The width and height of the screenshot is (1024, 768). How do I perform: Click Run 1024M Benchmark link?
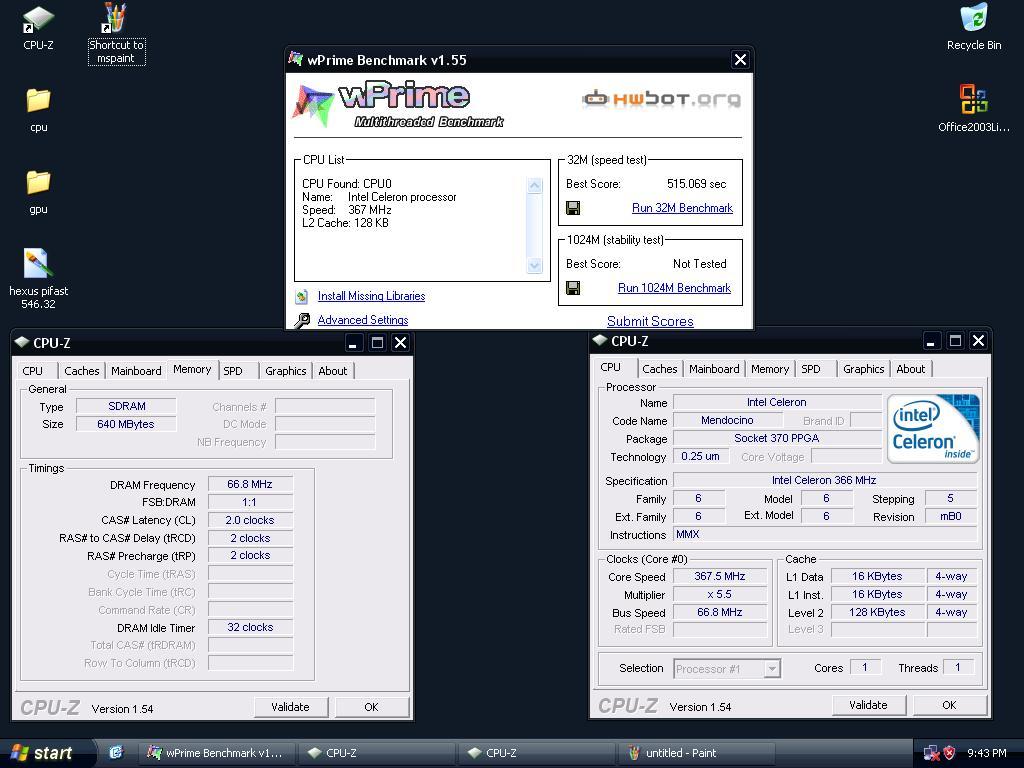tap(675, 288)
